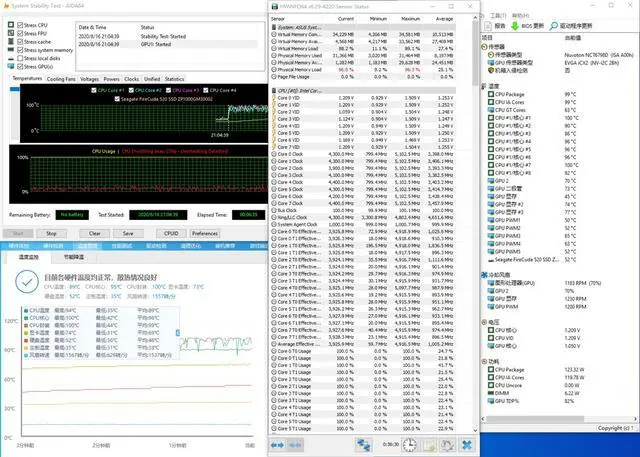Screen dimensions: 640x457
Task: Click HWiNFO logging sheet icon in bottom toolbar
Action: click(x=429, y=444)
